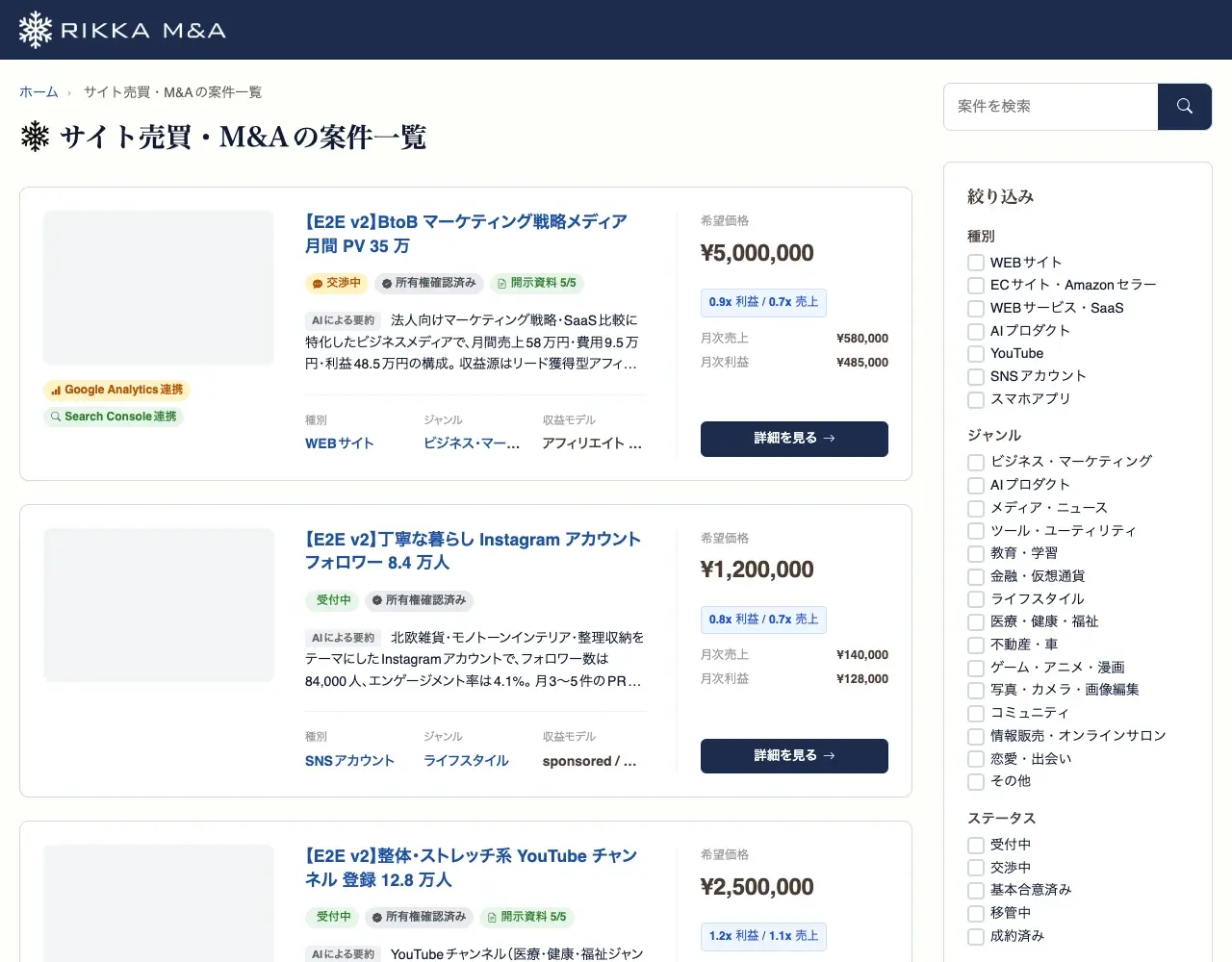Viewport: 1232px width, 962px height.
Task: Click the snowflake icon beside page heading
Action: [36, 137]
